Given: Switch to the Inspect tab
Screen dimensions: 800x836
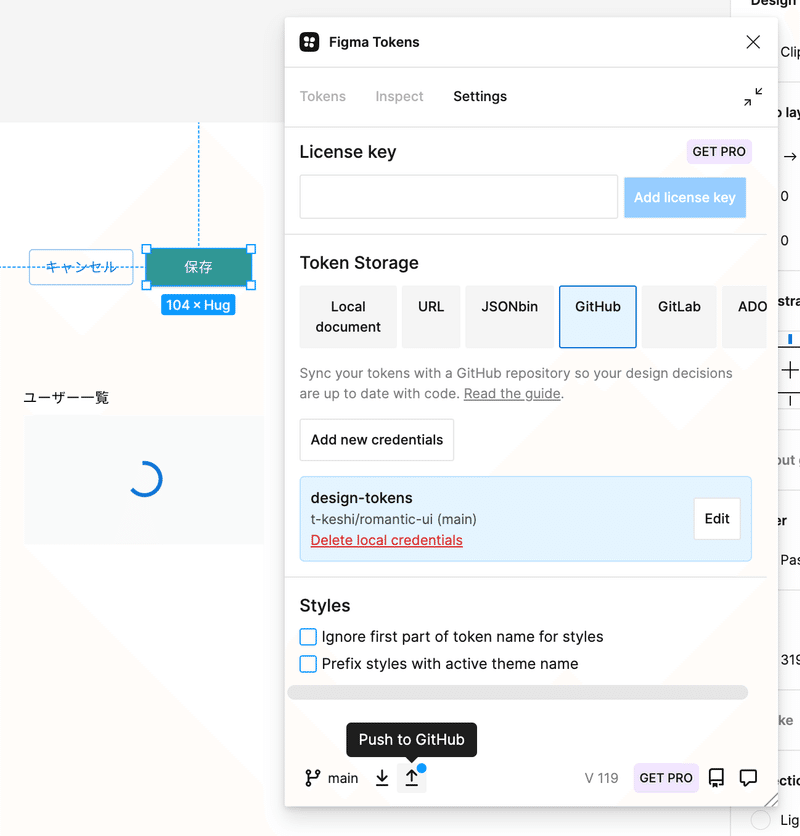Looking at the screenshot, I should coord(399,97).
